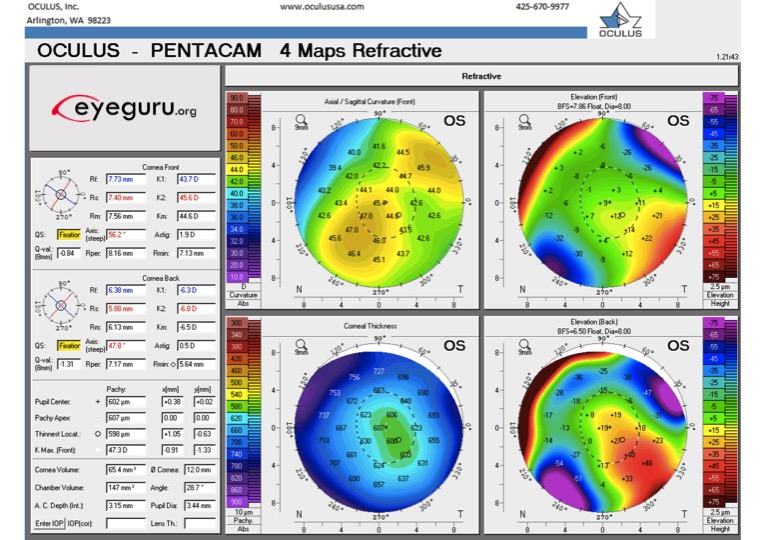Click the Axial / Sagittal Curvature (Front) title
The width and height of the screenshot is (766, 540).
click(370, 102)
